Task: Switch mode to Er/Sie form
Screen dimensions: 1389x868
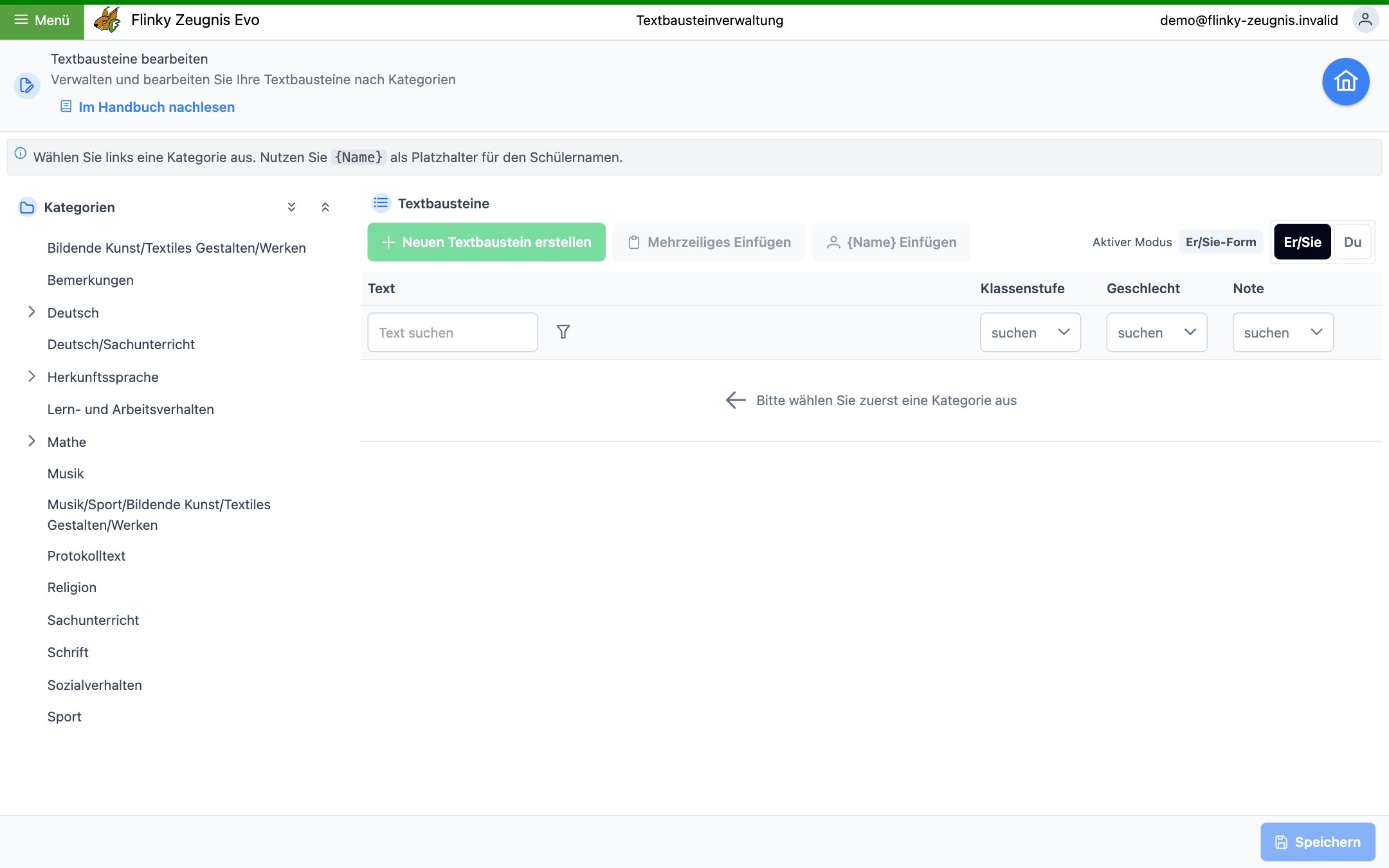Action: [1302, 242]
